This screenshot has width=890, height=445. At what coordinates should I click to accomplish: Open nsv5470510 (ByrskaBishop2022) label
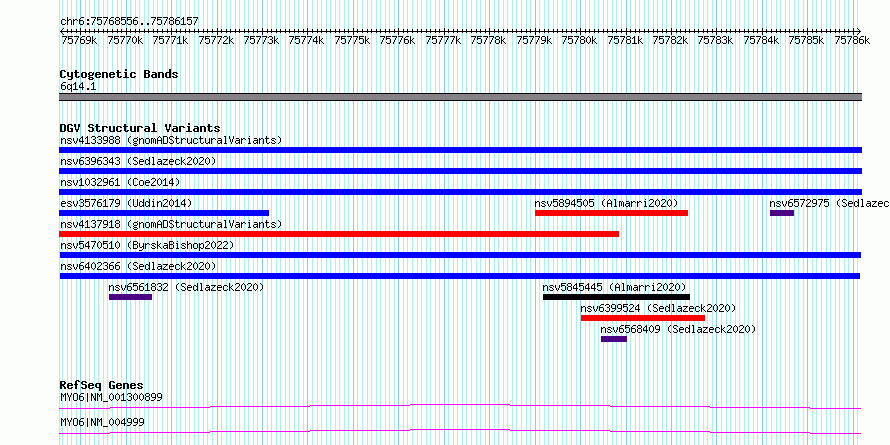click(x=147, y=245)
